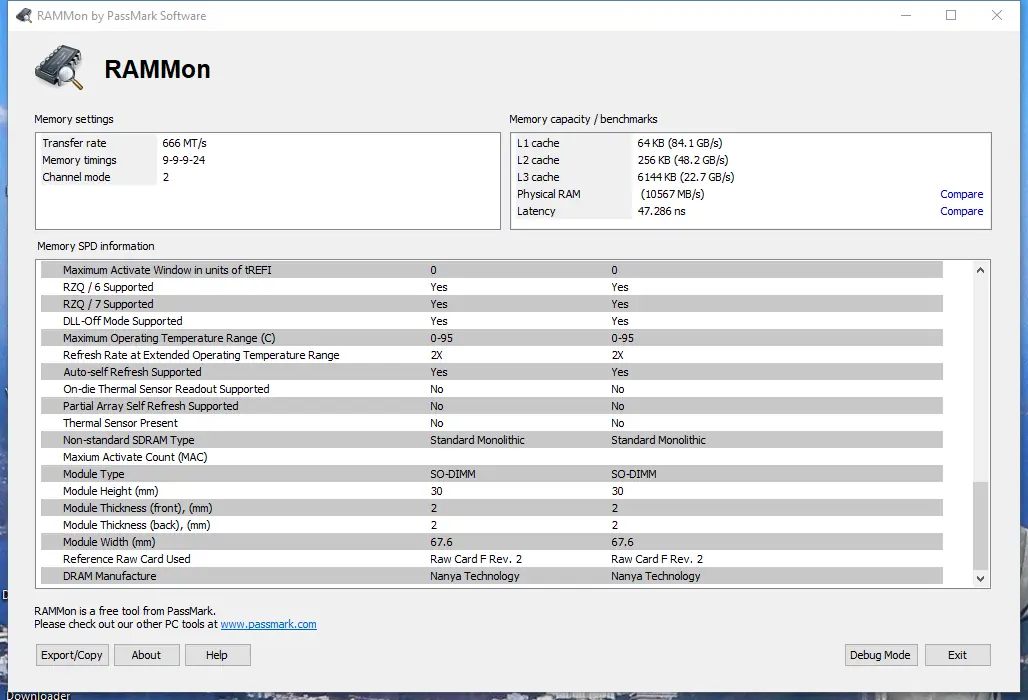
Task: Click the Physical RAM label
Action: click(x=549, y=194)
